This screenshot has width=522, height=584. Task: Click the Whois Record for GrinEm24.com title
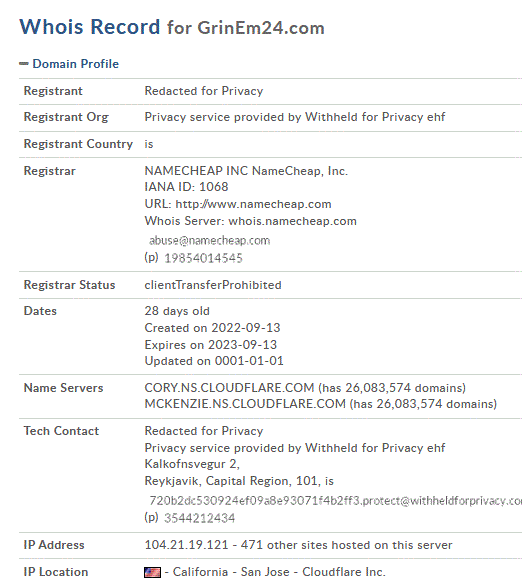click(x=172, y=27)
